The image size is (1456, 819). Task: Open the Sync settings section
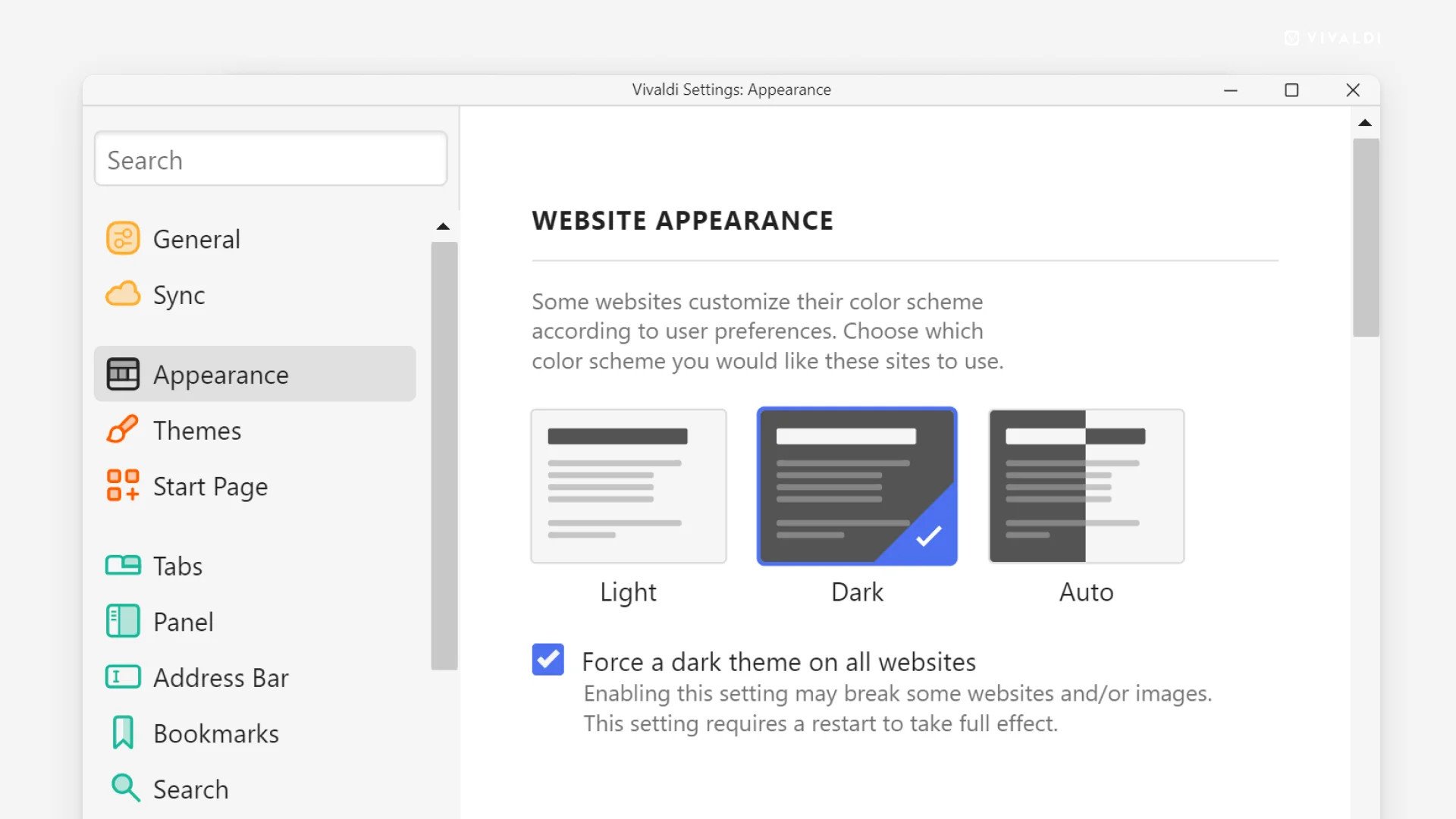coord(179,295)
